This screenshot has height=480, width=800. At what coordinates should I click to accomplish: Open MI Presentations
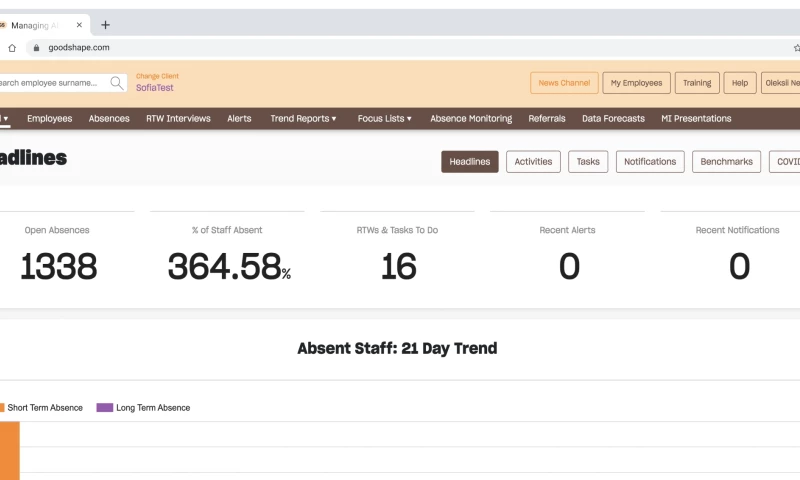pos(696,118)
